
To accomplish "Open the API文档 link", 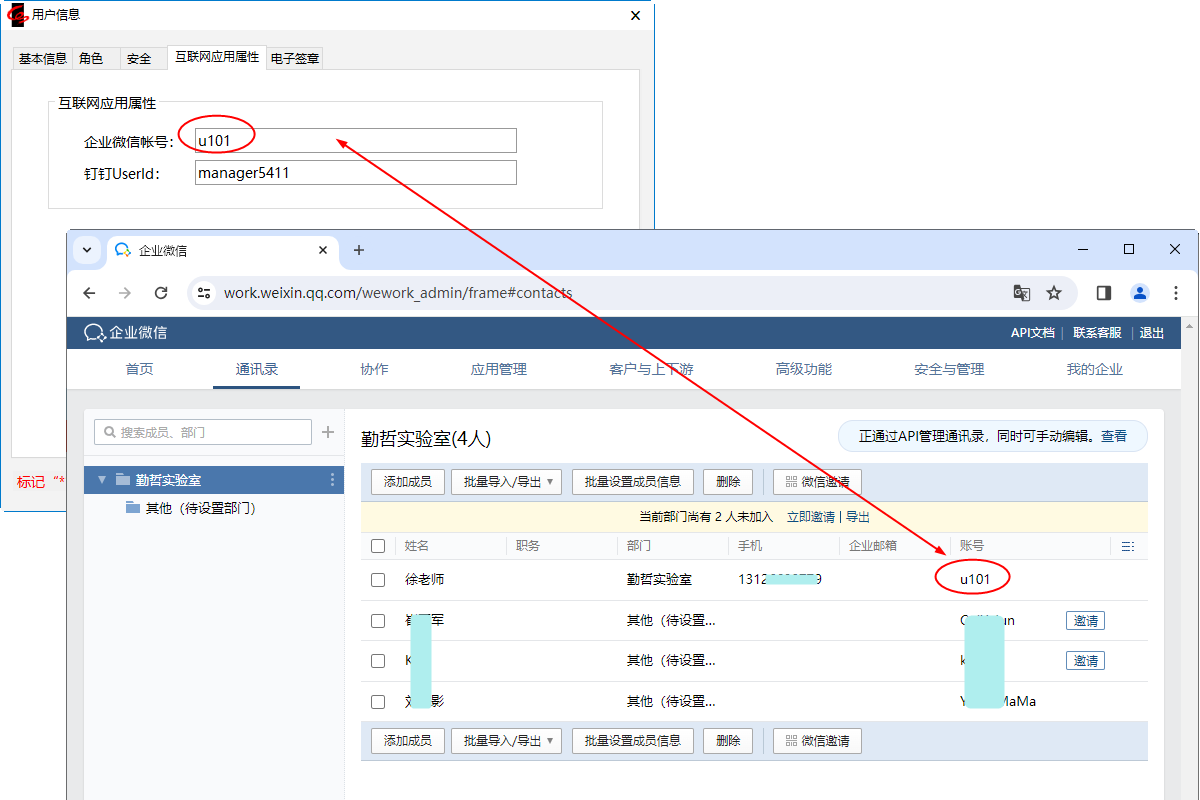I will 1032,333.
